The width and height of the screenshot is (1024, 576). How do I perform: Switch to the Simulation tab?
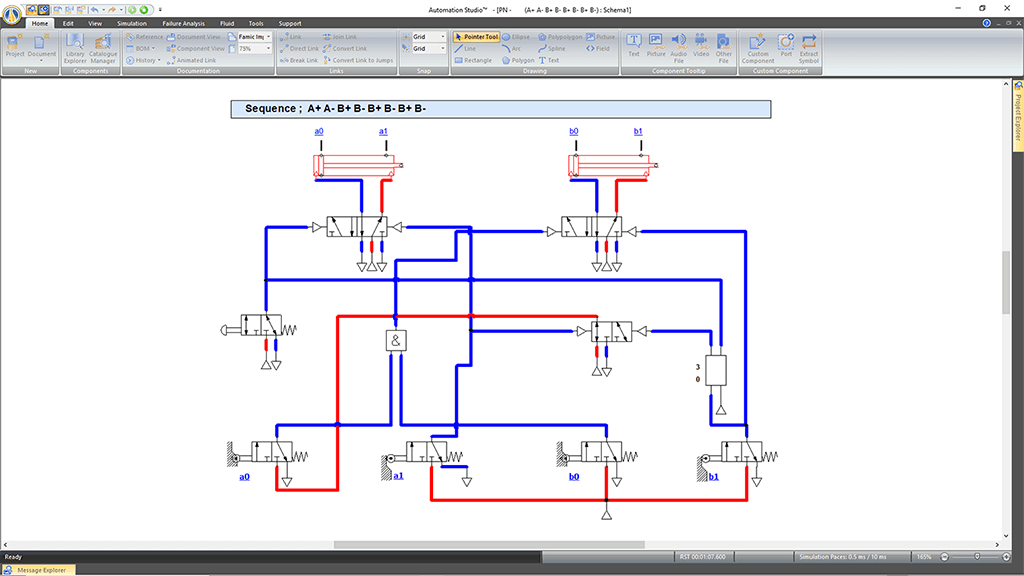coord(131,23)
